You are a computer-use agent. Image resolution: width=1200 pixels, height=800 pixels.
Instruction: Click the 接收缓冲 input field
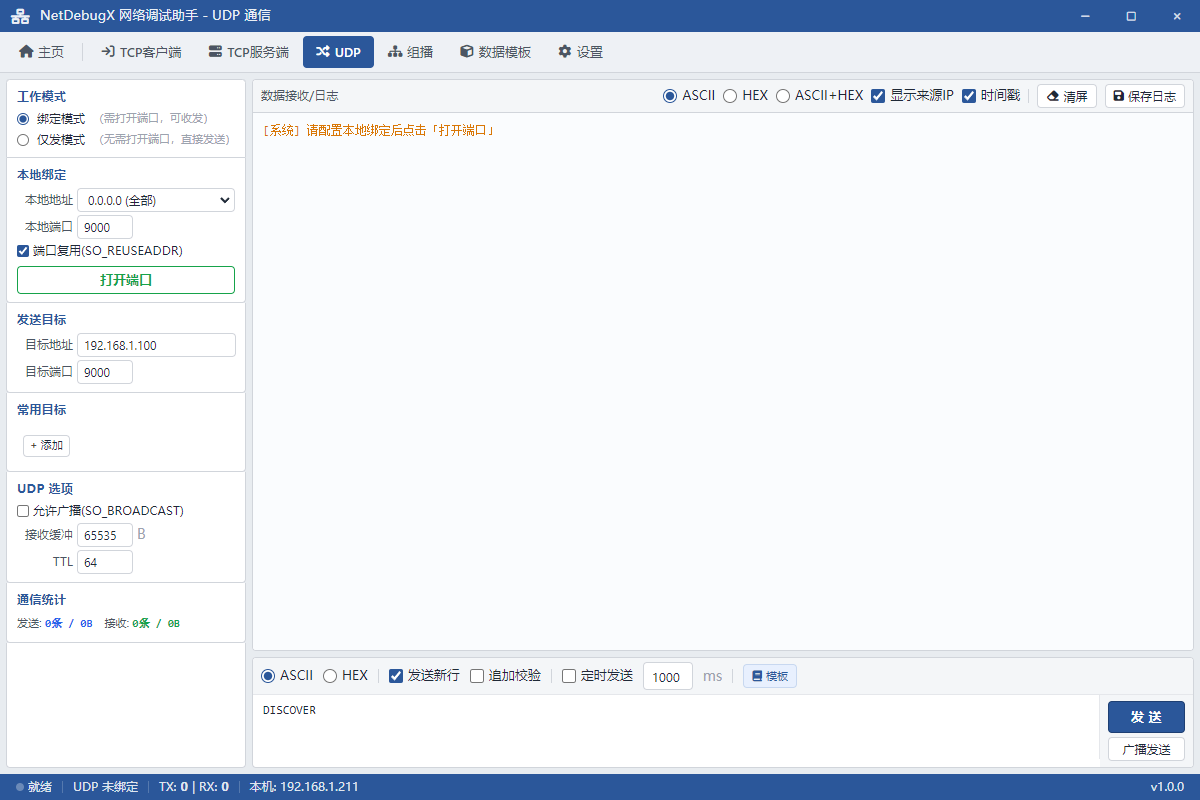[105, 535]
